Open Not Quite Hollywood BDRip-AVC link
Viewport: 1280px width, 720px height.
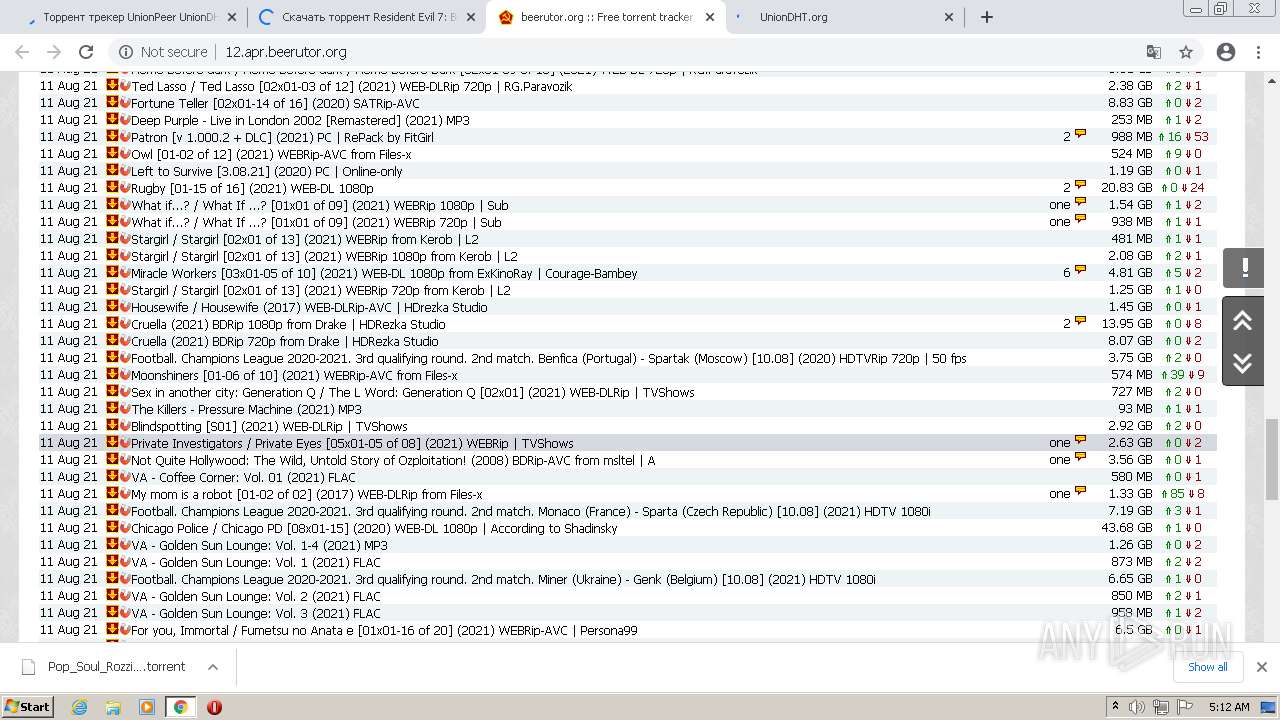pyautogui.click(x=393, y=461)
